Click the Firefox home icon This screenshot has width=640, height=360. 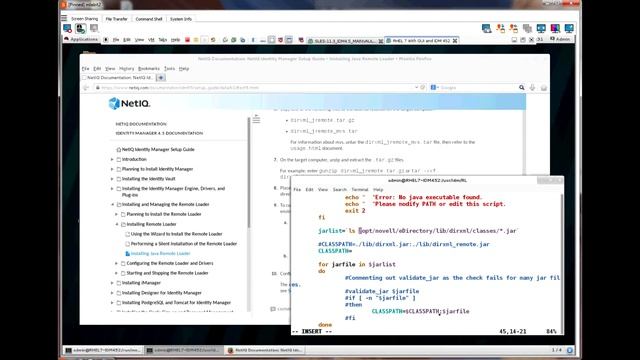point(544,87)
